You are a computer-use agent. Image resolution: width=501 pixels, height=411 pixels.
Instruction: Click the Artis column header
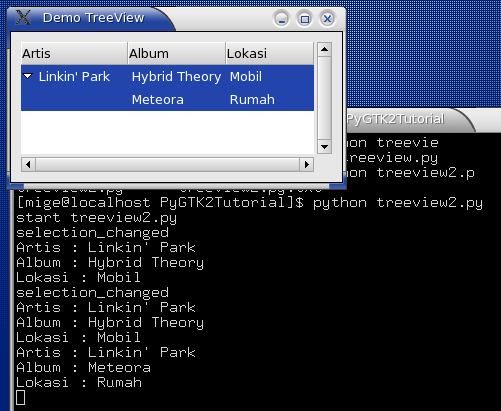[x=74, y=53]
